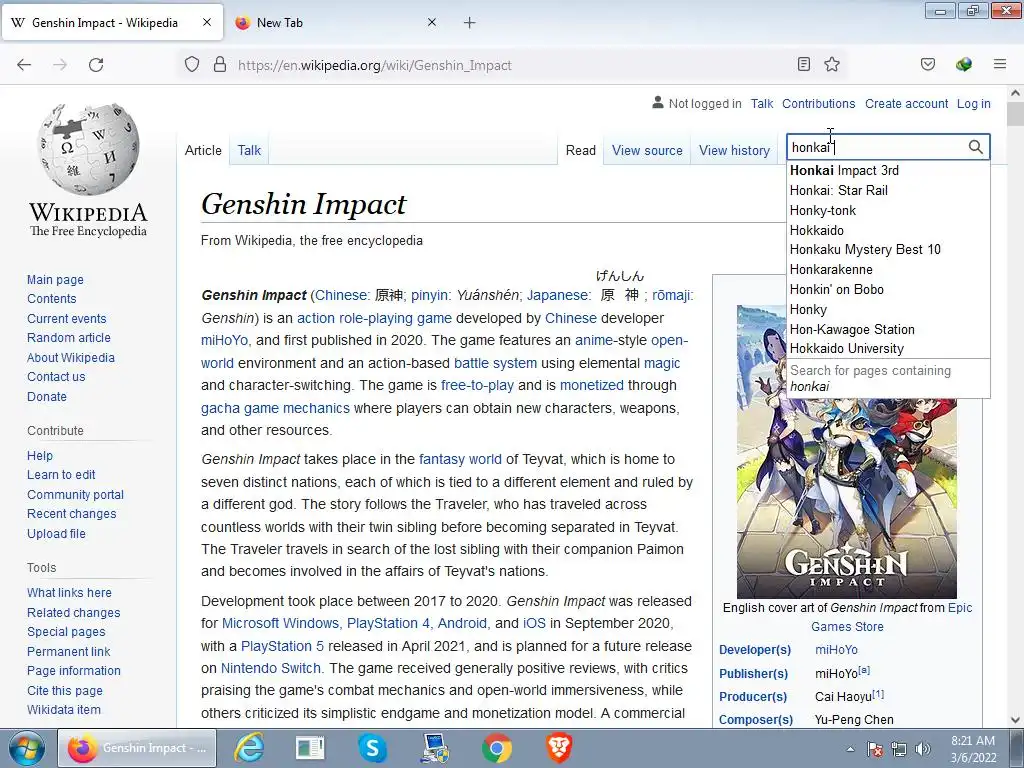Switch to the Genshin Impact browser tab
The image size is (1024, 768).
pyautogui.click(x=112, y=23)
